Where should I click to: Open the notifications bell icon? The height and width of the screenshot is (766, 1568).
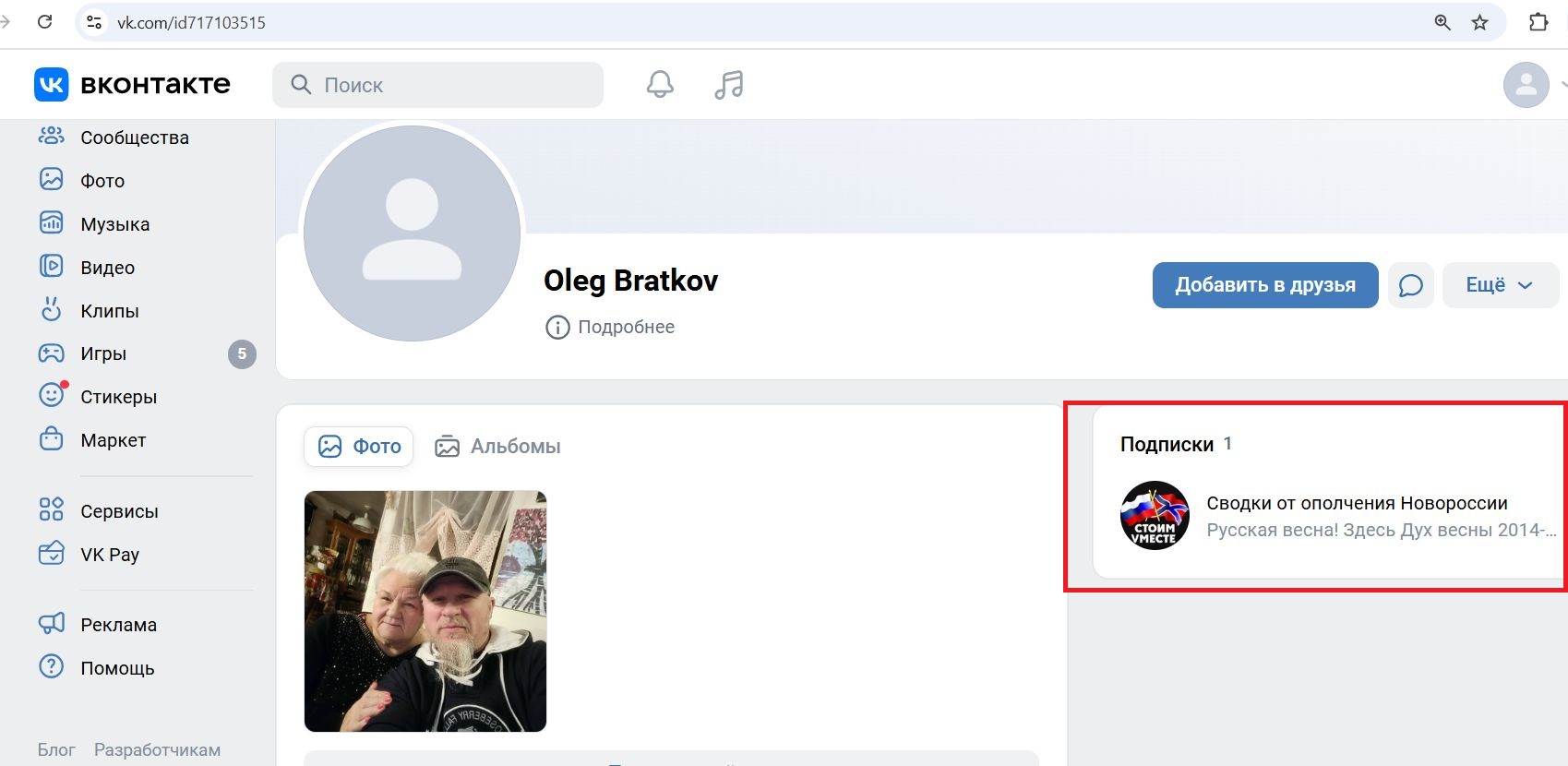(660, 85)
